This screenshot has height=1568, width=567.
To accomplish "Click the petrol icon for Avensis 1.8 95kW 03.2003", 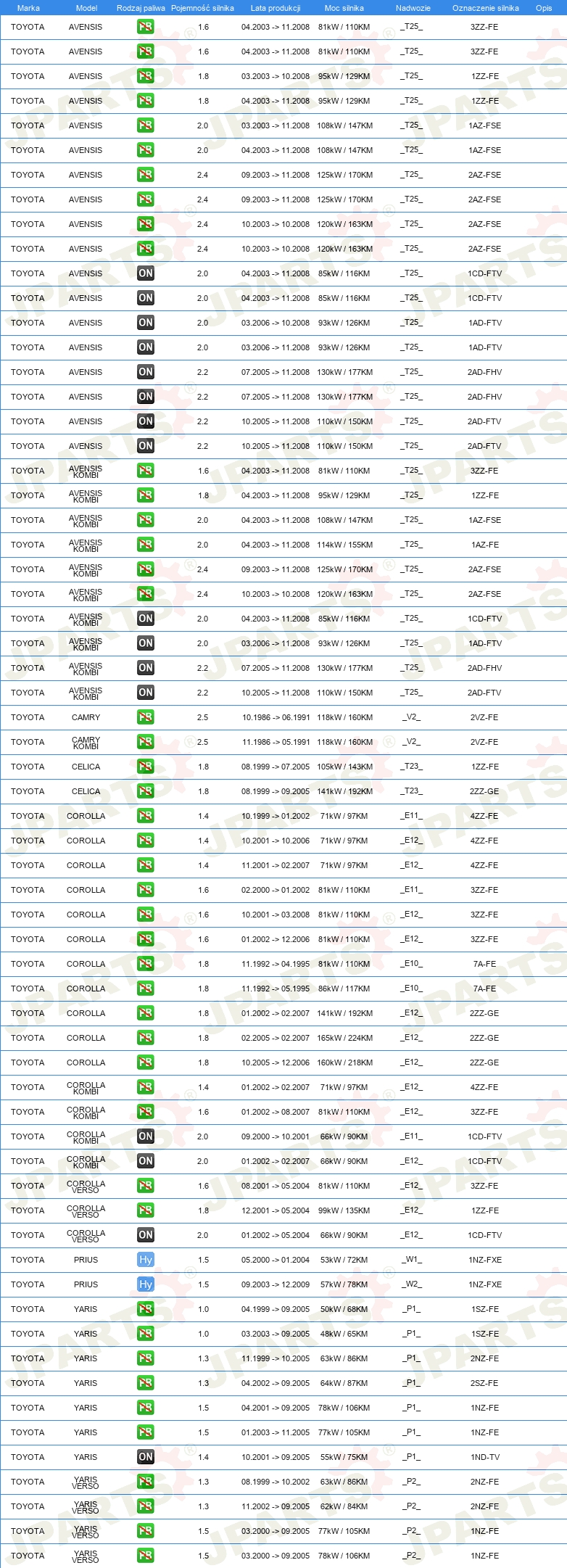I will pos(146,76).
